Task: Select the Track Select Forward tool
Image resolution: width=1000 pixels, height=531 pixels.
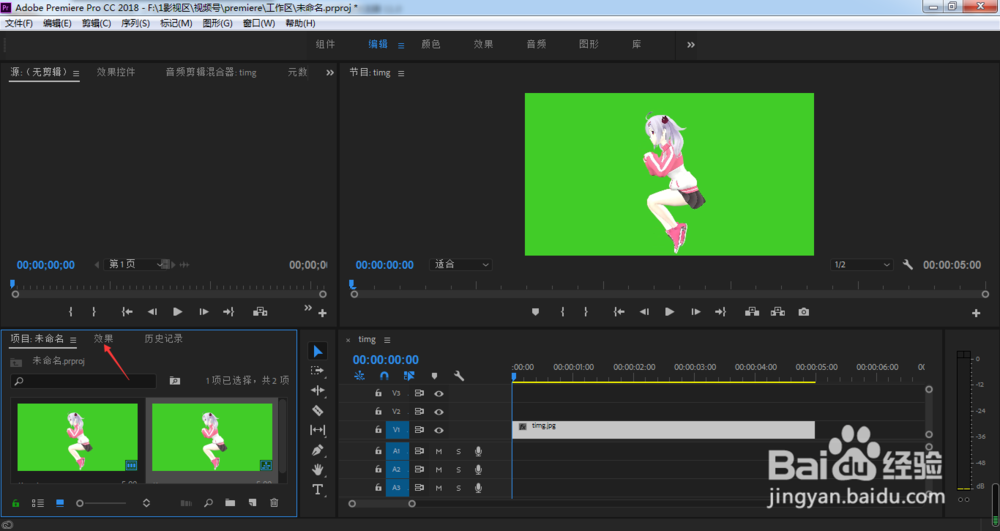Action: point(318,370)
